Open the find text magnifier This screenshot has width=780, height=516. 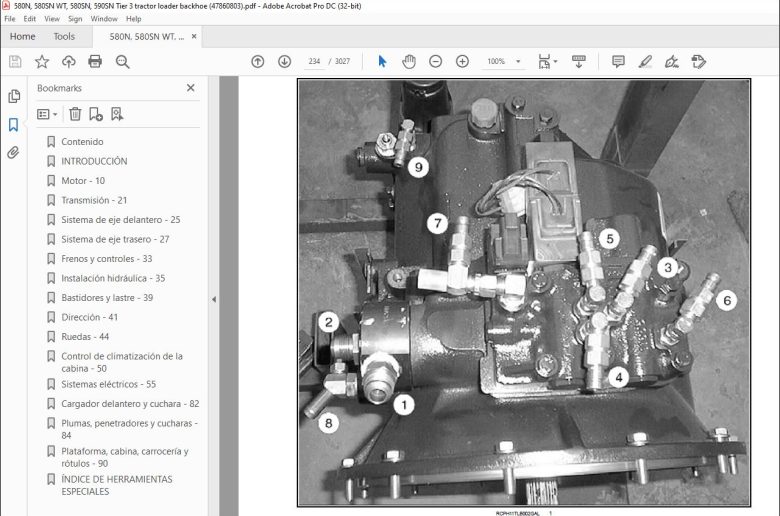pyautogui.click(x=122, y=62)
